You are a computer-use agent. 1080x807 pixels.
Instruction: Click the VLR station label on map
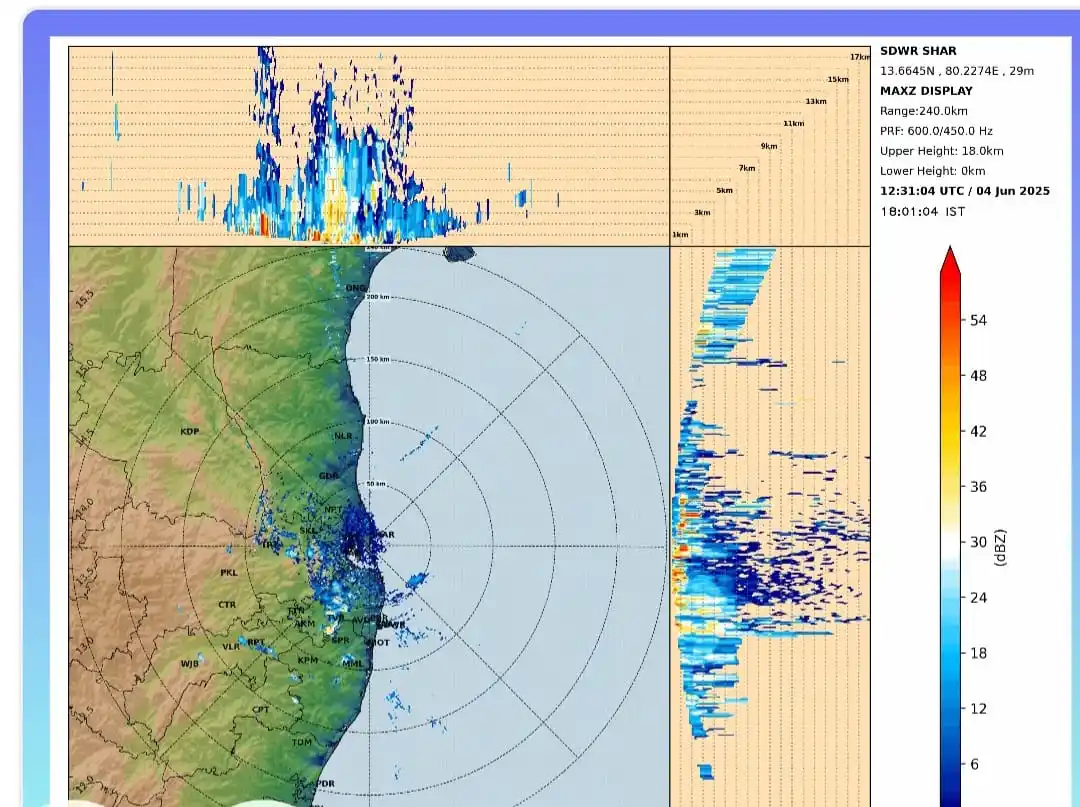(x=231, y=647)
